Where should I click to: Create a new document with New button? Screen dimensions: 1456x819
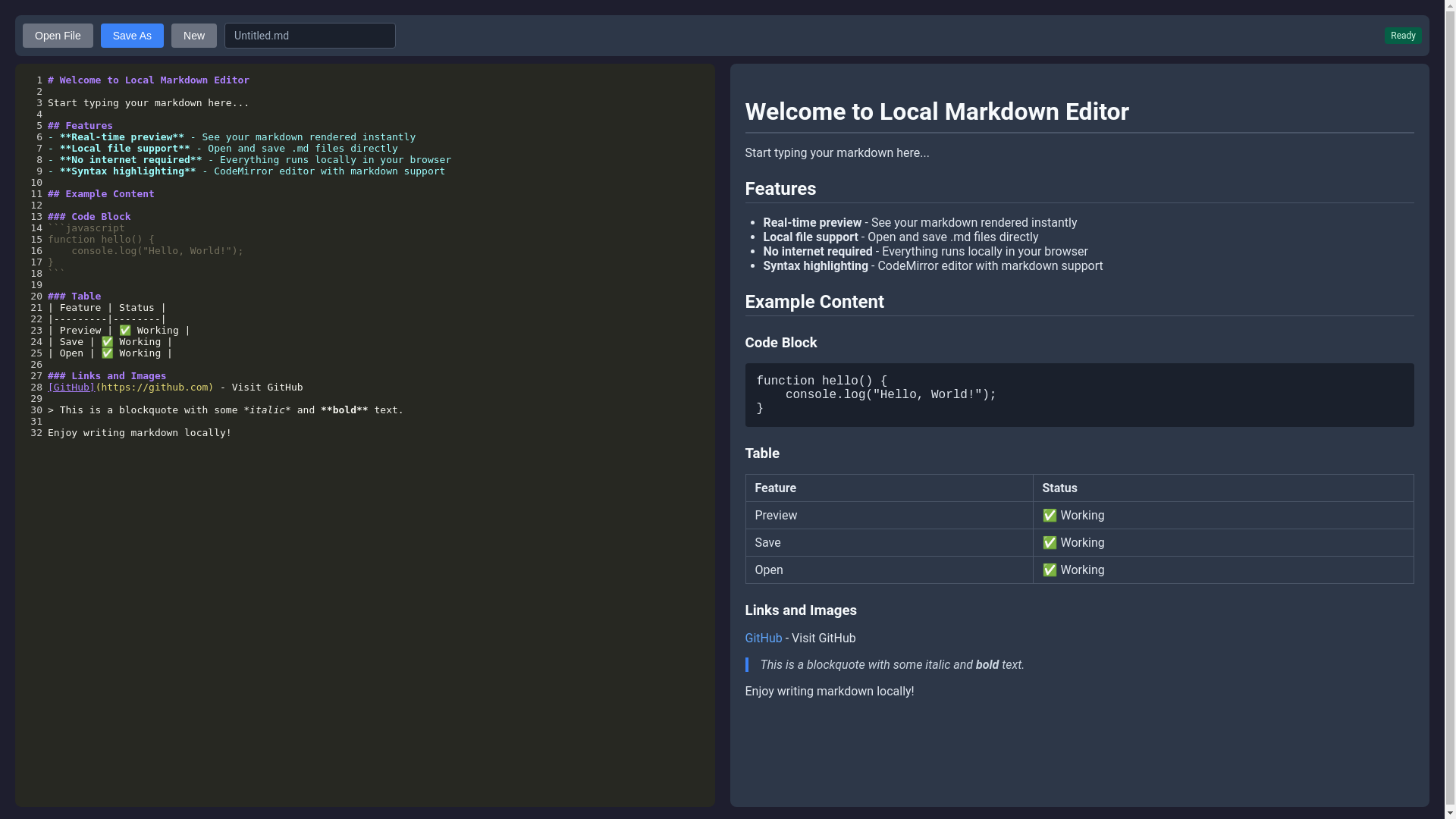[x=194, y=36]
